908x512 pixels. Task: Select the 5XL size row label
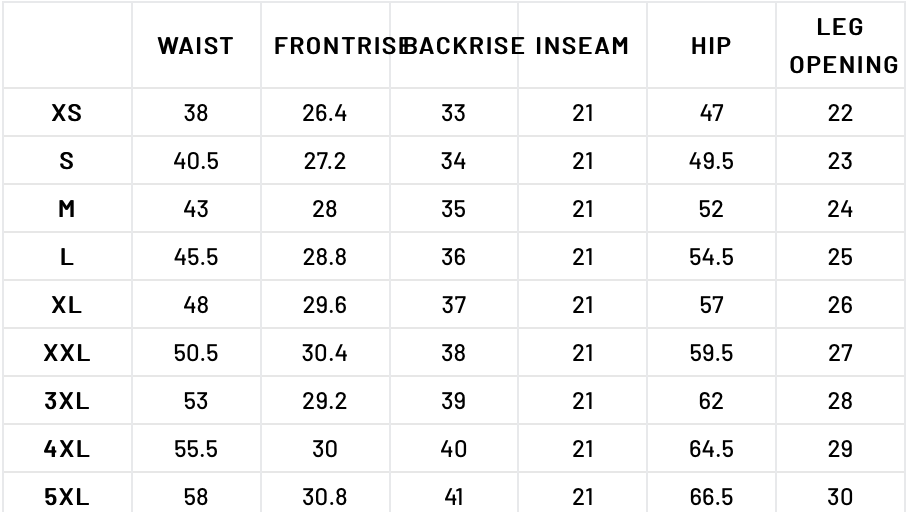click(x=66, y=496)
